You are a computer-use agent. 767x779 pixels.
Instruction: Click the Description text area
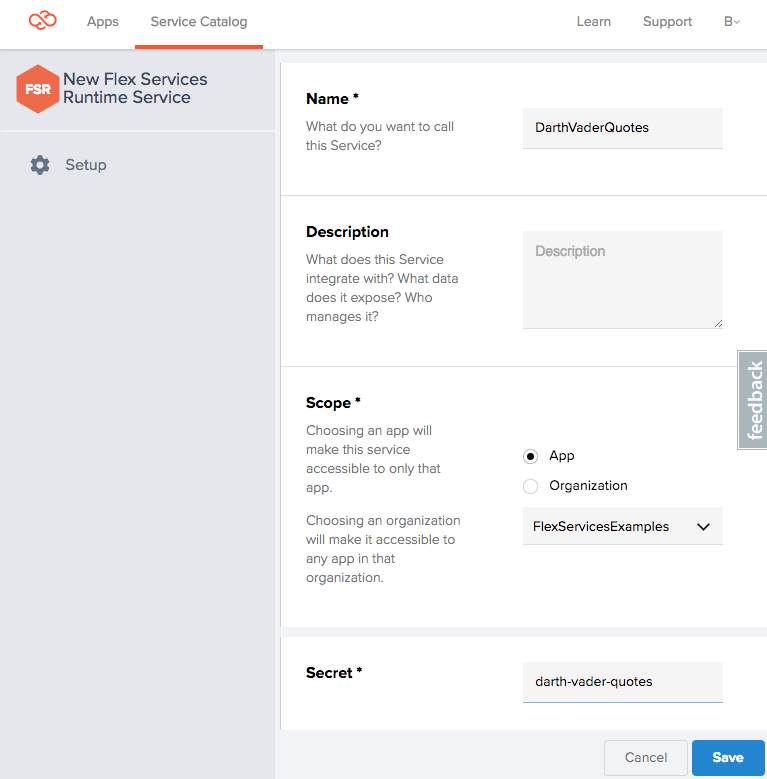622,280
